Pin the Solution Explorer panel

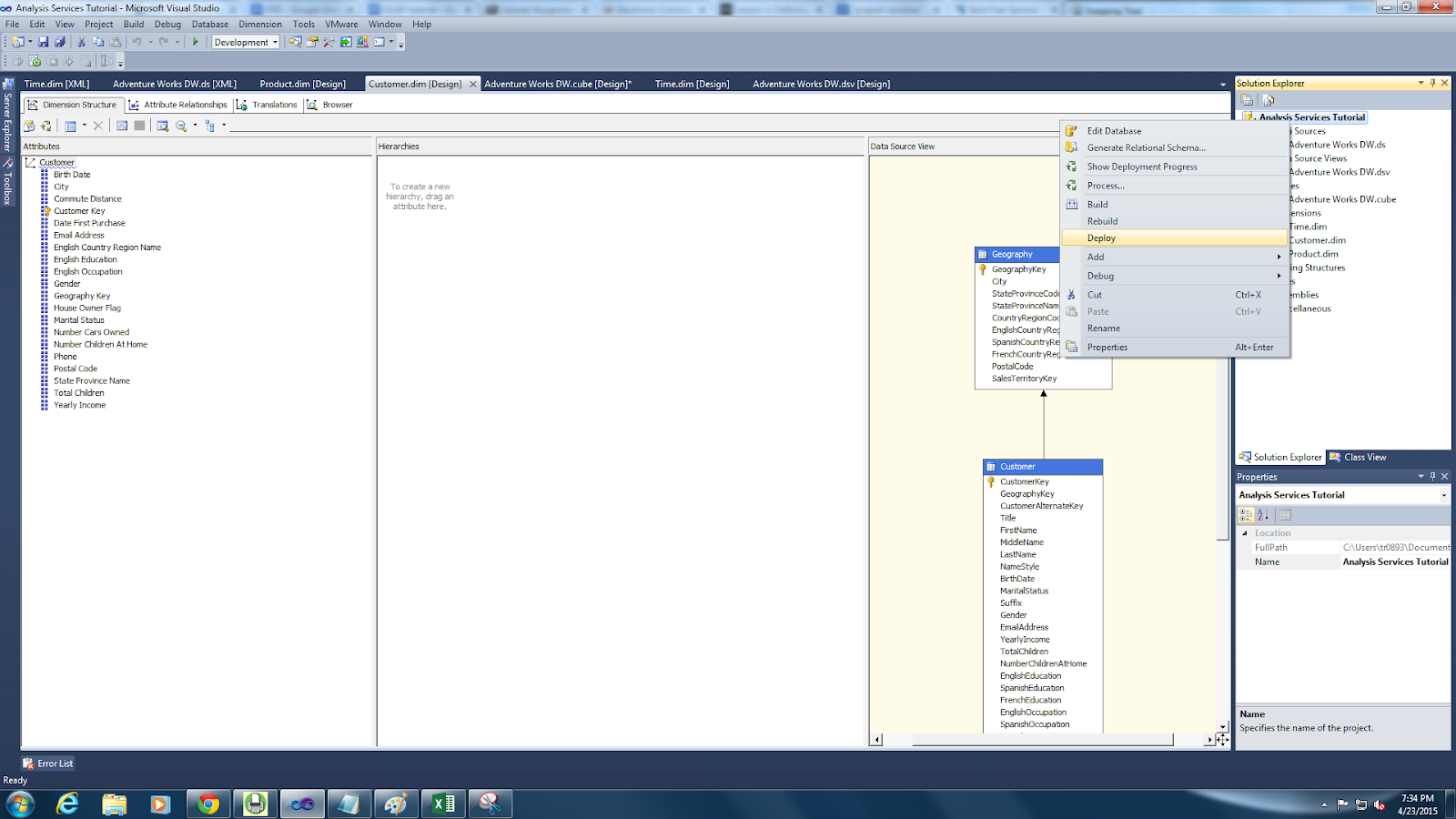tap(1432, 83)
